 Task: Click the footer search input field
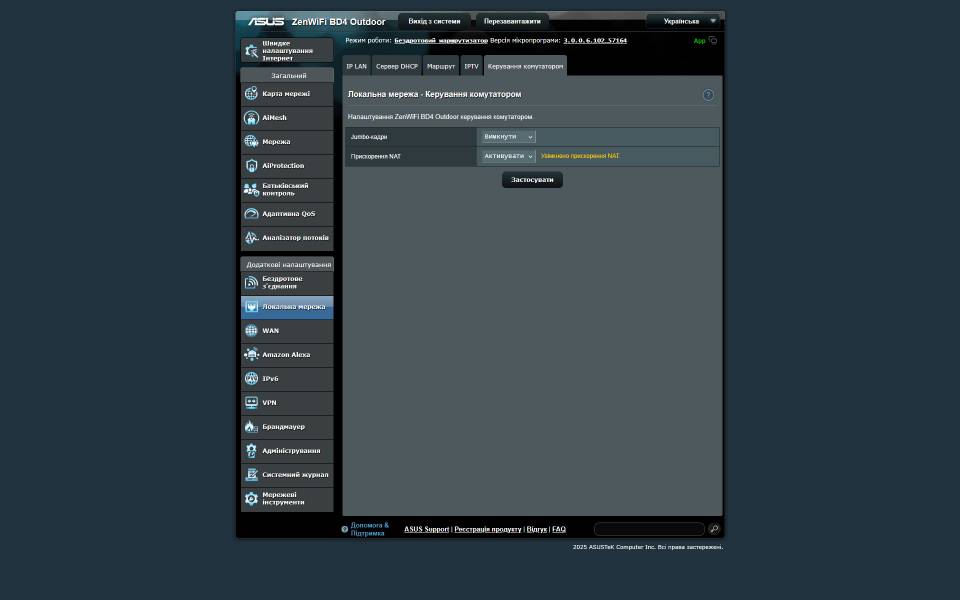pos(649,529)
